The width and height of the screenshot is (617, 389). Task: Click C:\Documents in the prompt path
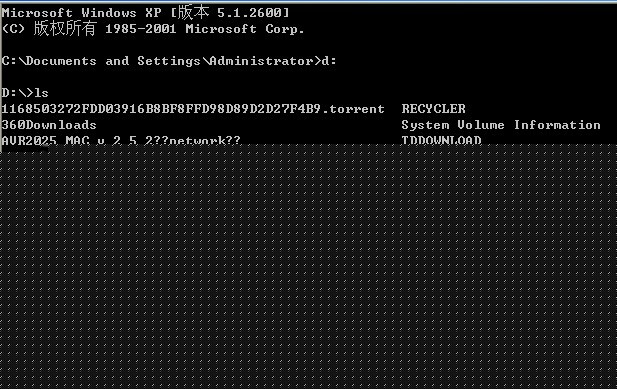[49, 61]
